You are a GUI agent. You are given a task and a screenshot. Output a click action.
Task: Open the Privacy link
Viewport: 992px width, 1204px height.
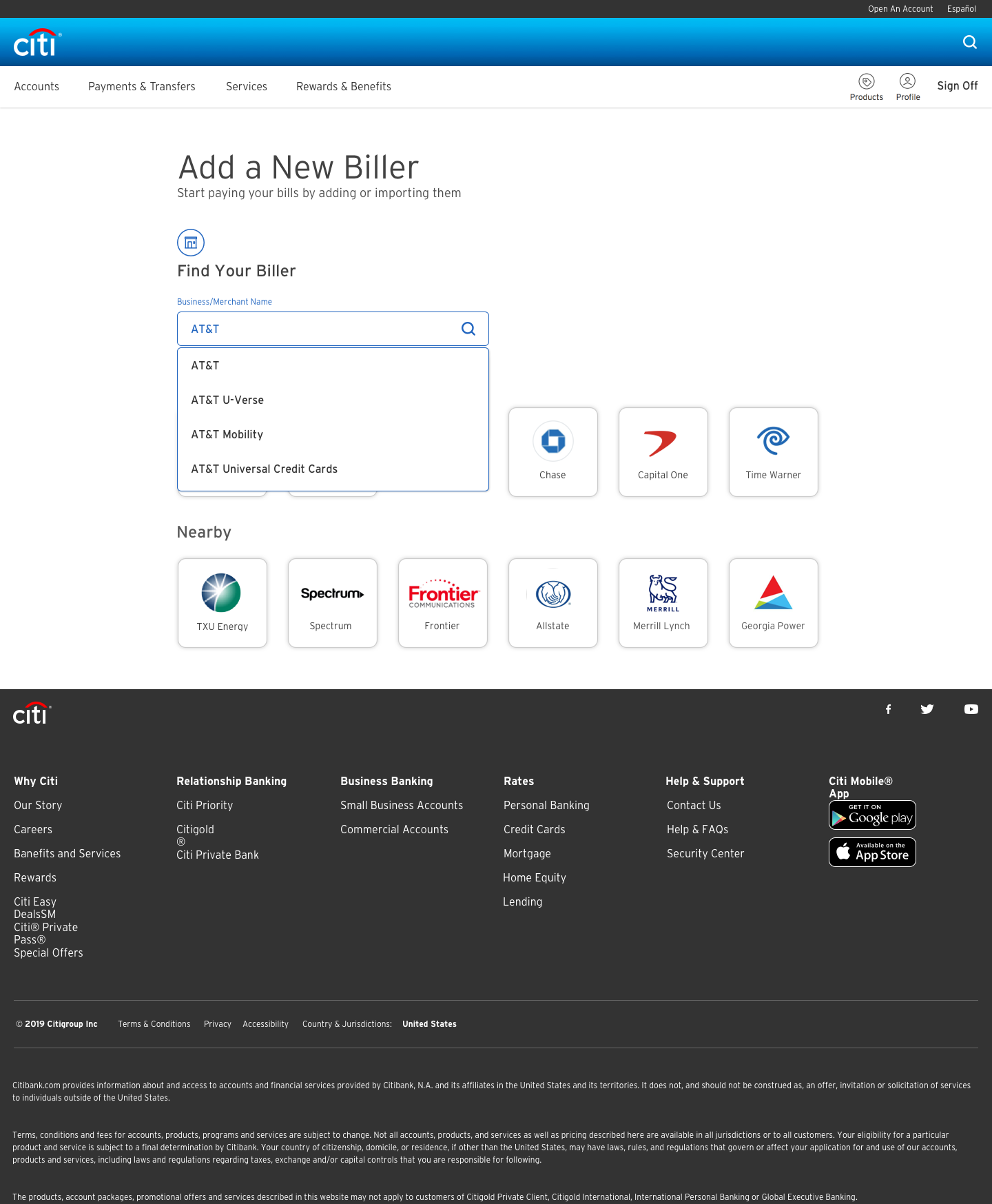pyautogui.click(x=218, y=1024)
